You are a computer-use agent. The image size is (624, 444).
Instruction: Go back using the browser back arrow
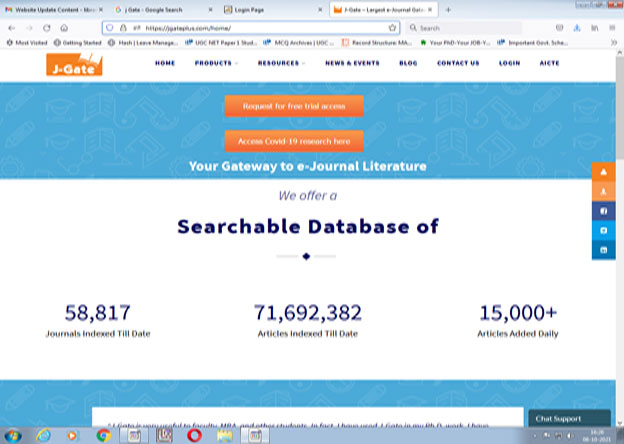tap(12, 28)
